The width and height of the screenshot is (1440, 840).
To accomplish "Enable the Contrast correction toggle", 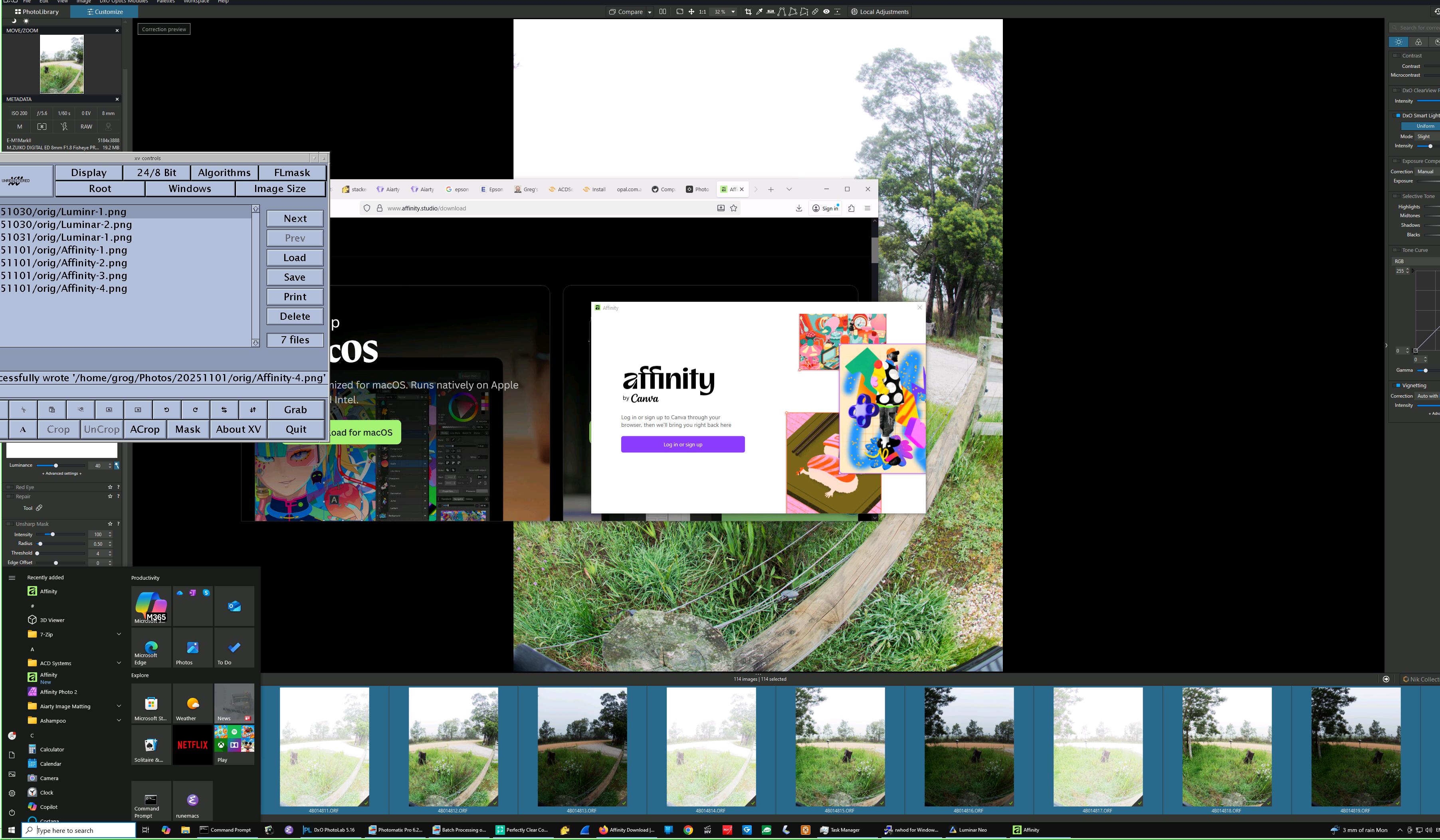I will (1396, 55).
